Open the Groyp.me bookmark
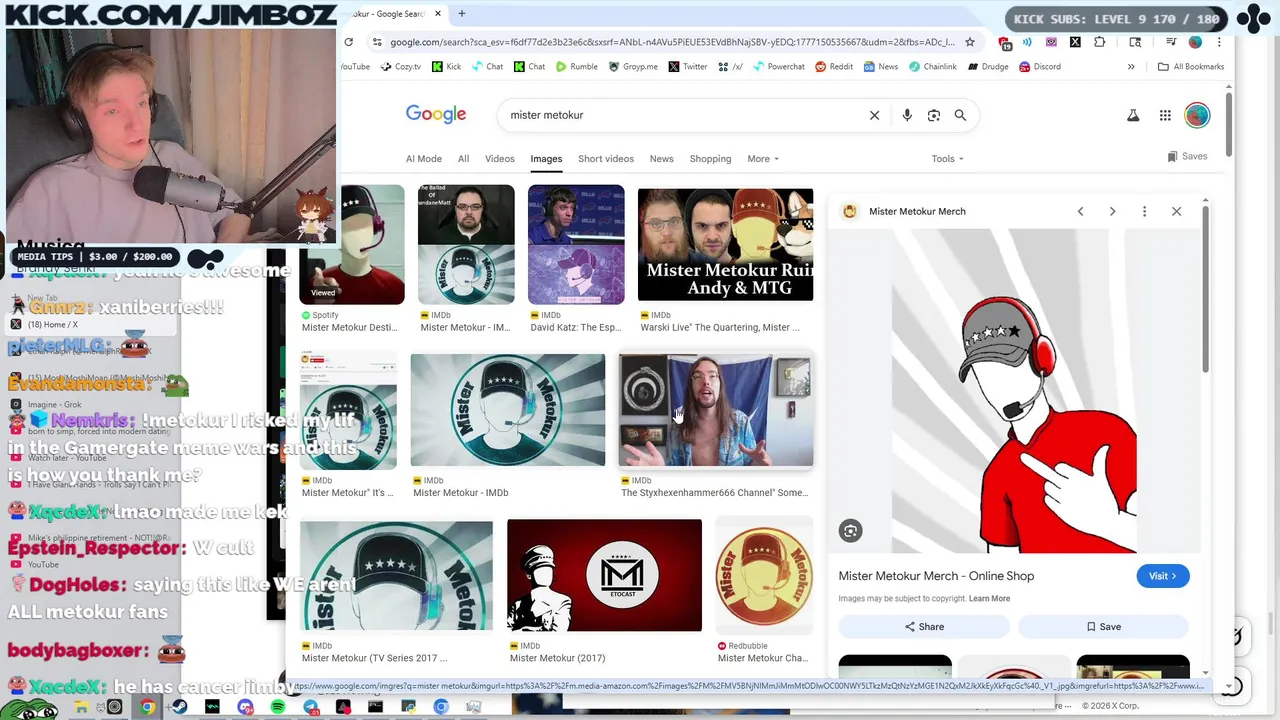This screenshot has width=1280, height=720. [x=632, y=67]
